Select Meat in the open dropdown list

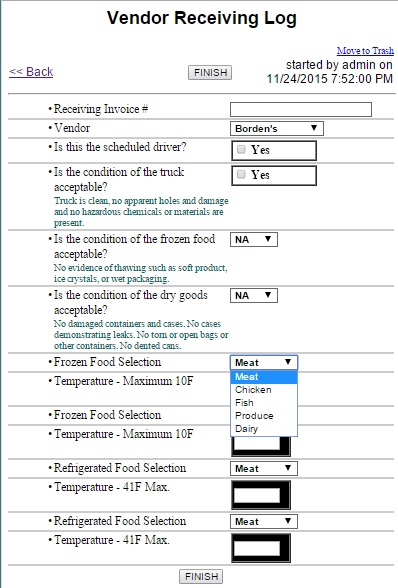tap(264, 377)
